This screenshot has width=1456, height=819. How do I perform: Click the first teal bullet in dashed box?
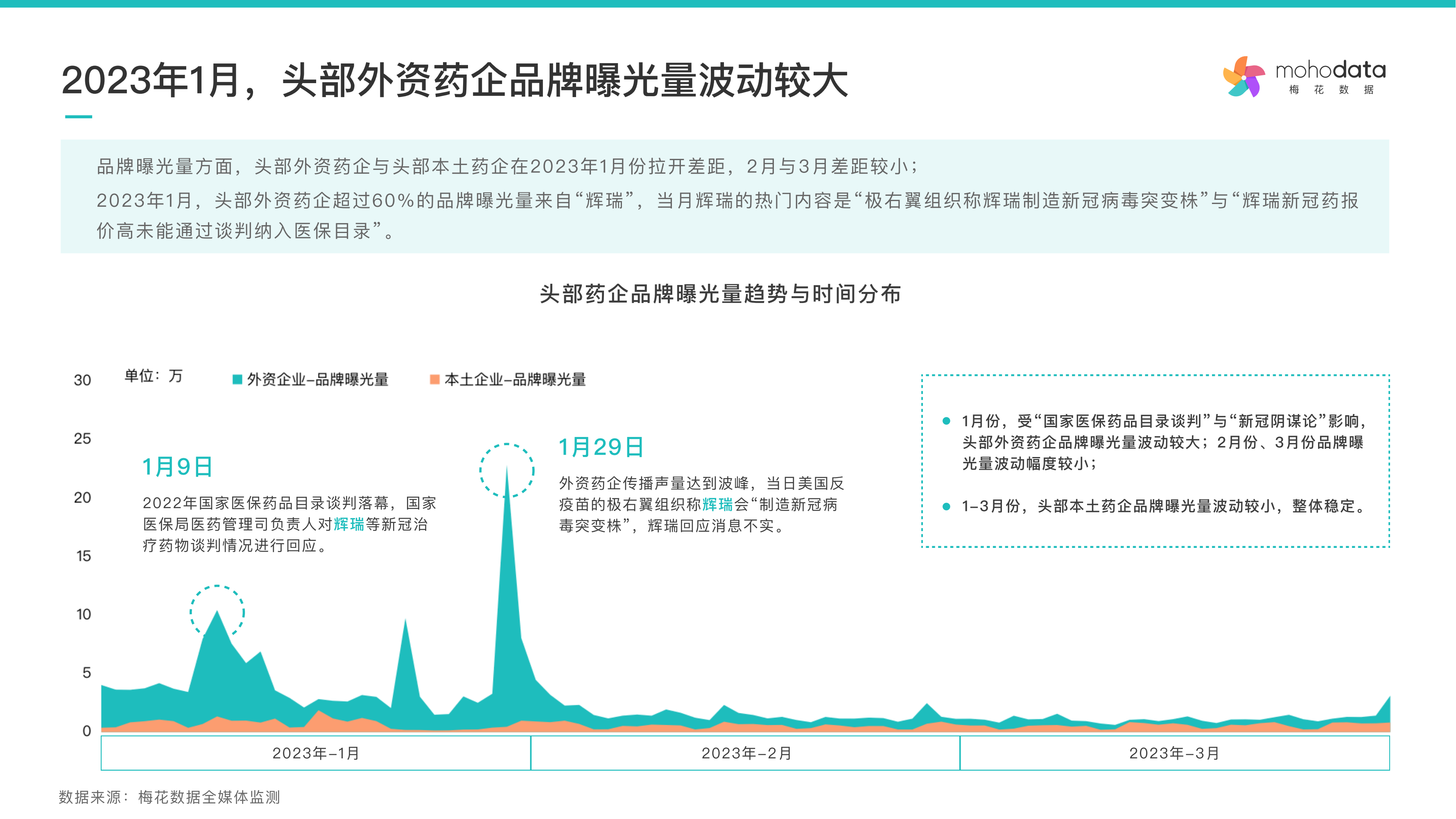tap(946, 421)
